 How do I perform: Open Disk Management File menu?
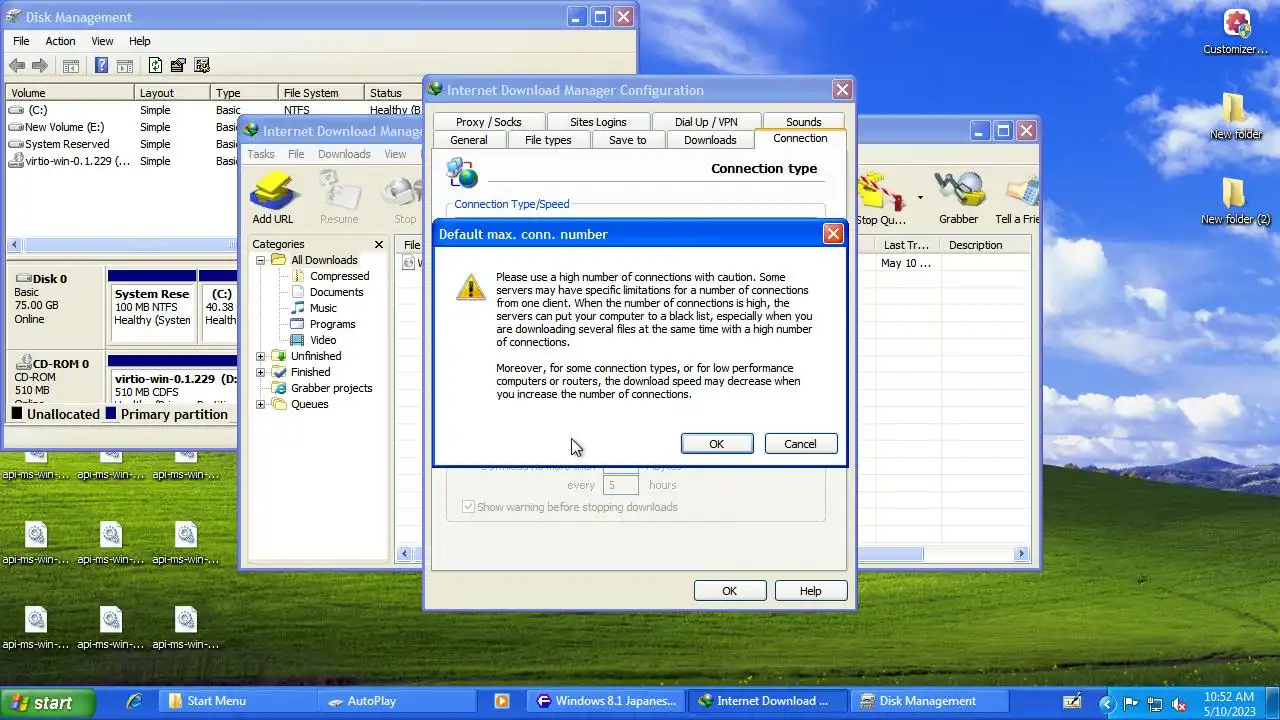pos(21,41)
